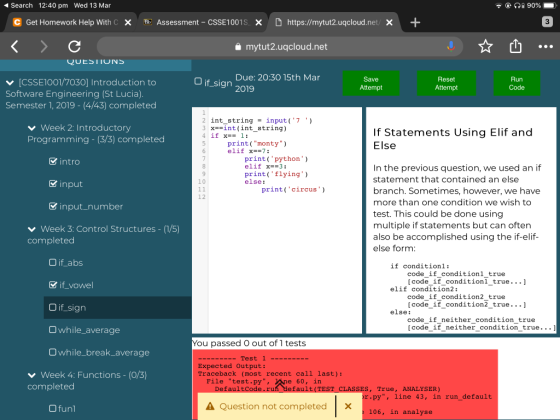This screenshot has height=420, width=560.
Task: Click the Save Attempt button
Action: (x=371, y=83)
